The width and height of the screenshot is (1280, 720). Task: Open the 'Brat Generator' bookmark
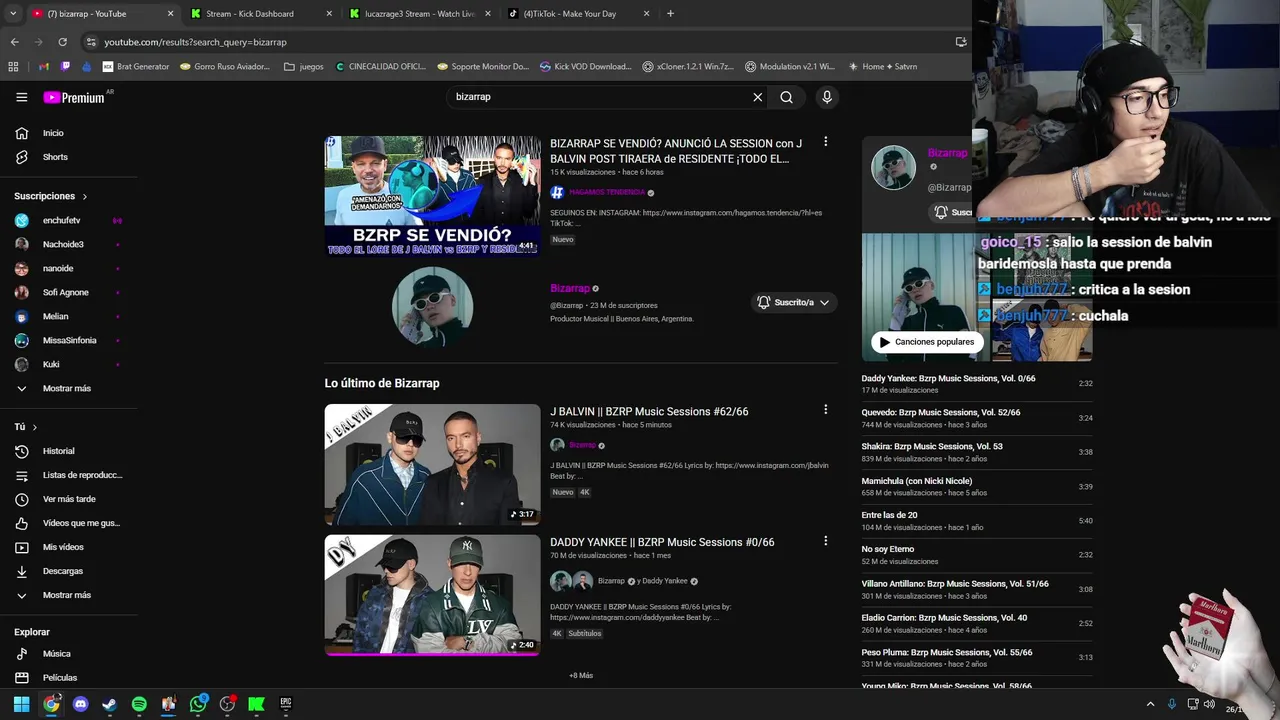[135, 67]
